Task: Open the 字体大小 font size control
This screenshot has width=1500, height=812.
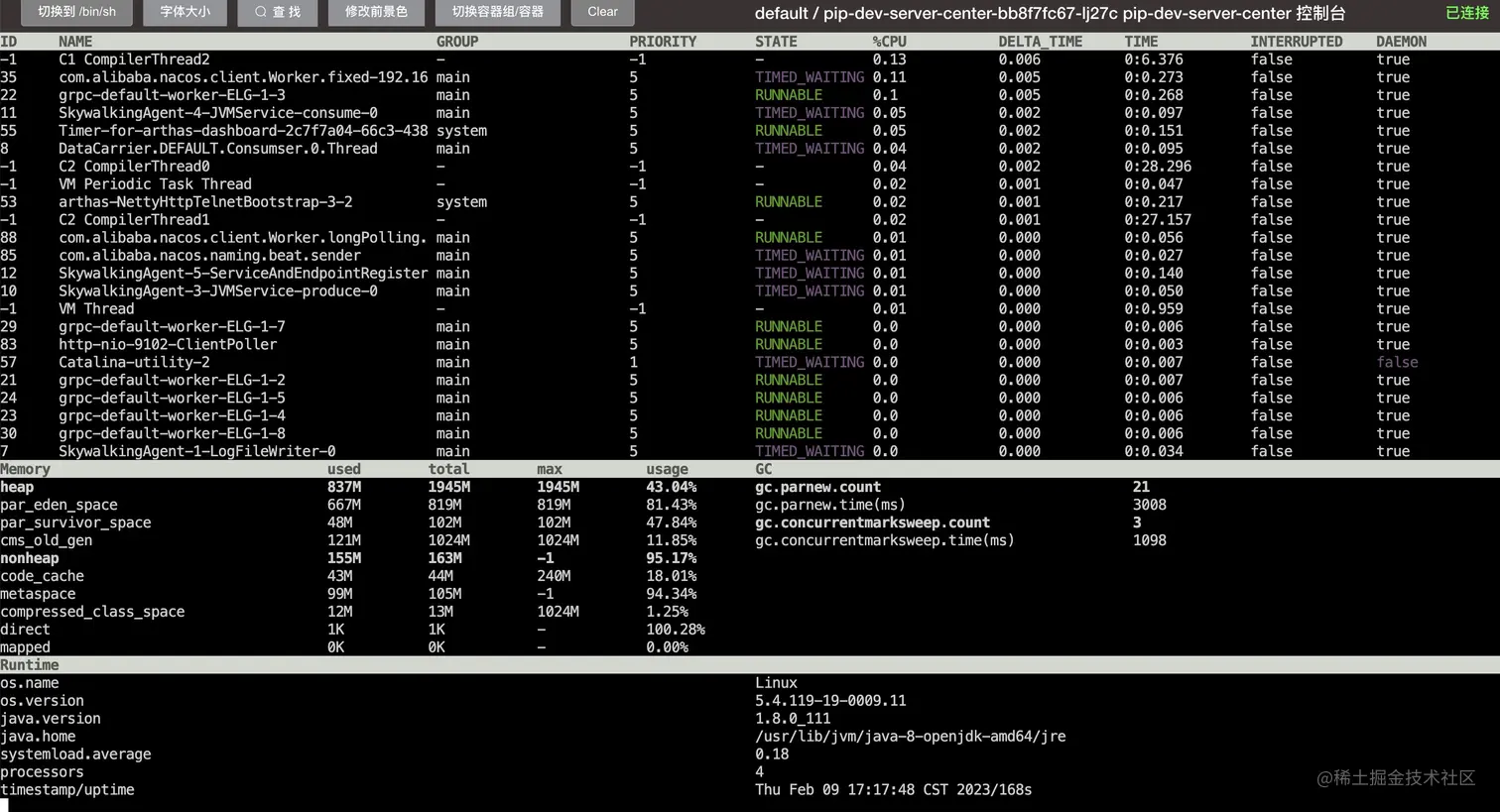Action: pos(186,12)
